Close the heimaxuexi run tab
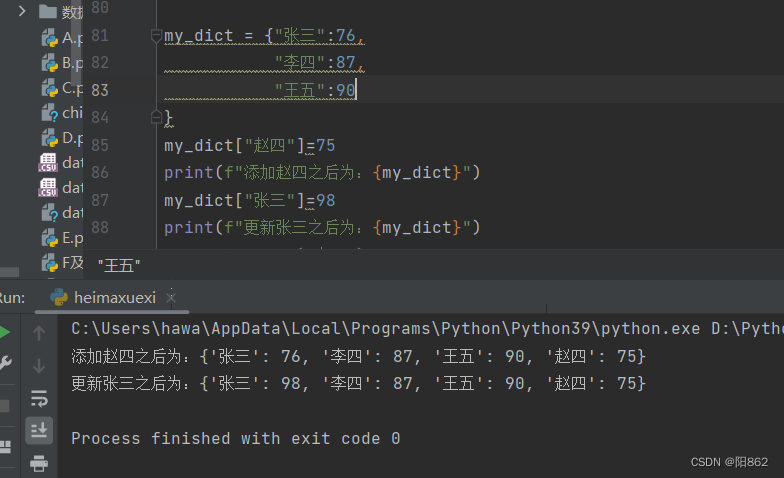Image resolution: width=784 pixels, height=478 pixels. 171,297
